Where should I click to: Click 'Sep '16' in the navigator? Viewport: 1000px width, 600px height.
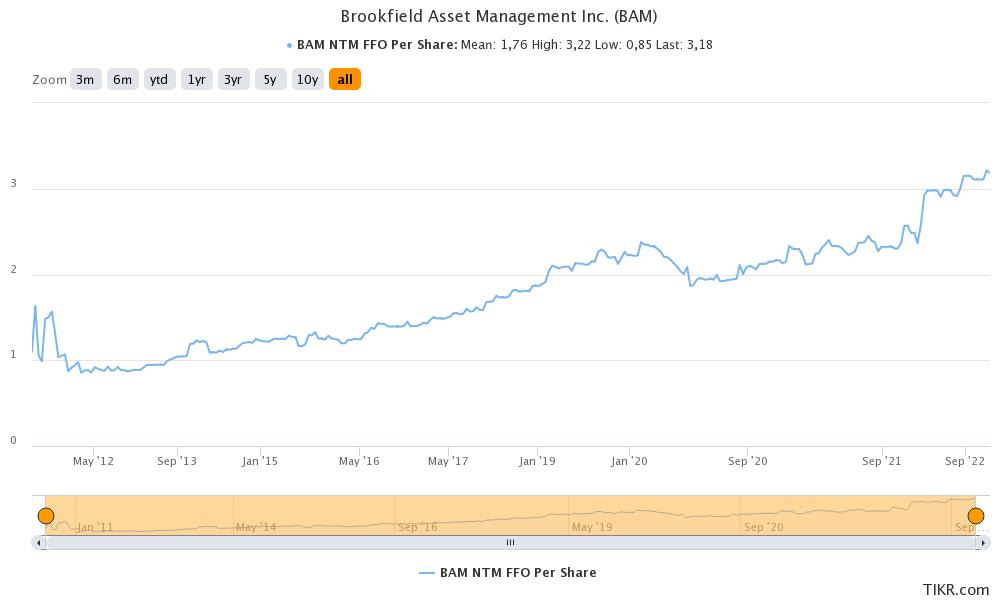pos(417,527)
